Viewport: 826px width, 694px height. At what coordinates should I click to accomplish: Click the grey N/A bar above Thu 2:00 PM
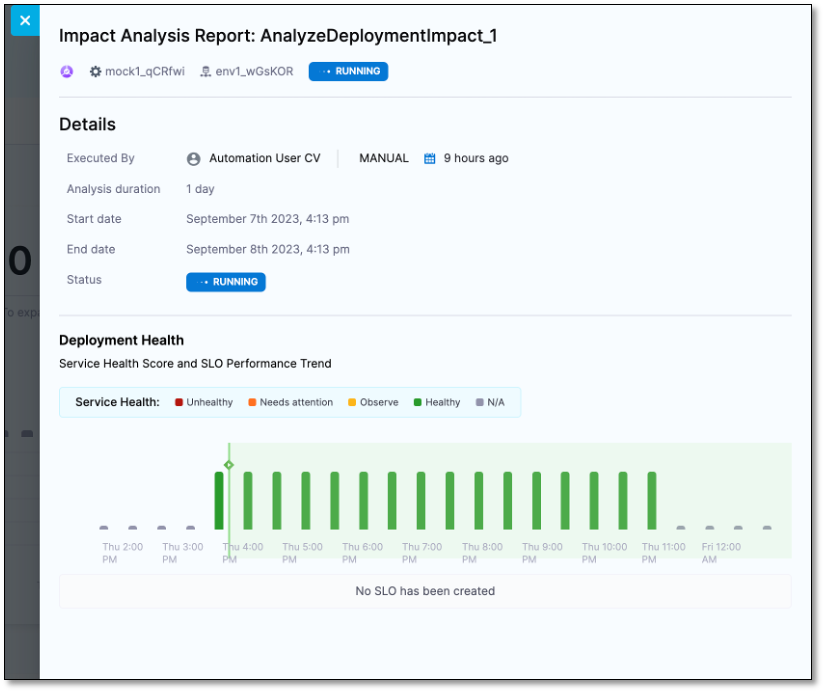[x=104, y=527]
